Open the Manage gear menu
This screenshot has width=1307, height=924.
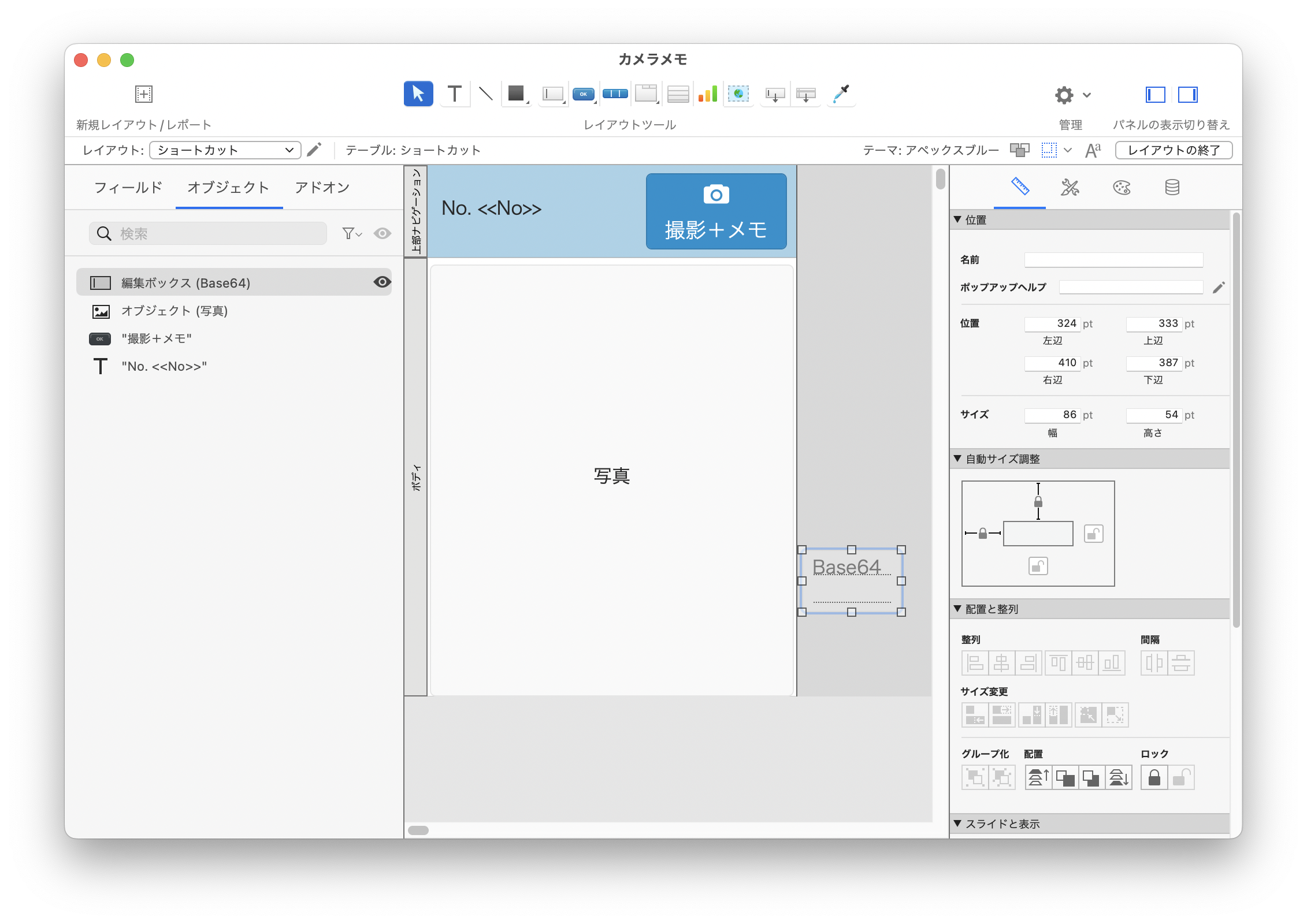[1072, 95]
